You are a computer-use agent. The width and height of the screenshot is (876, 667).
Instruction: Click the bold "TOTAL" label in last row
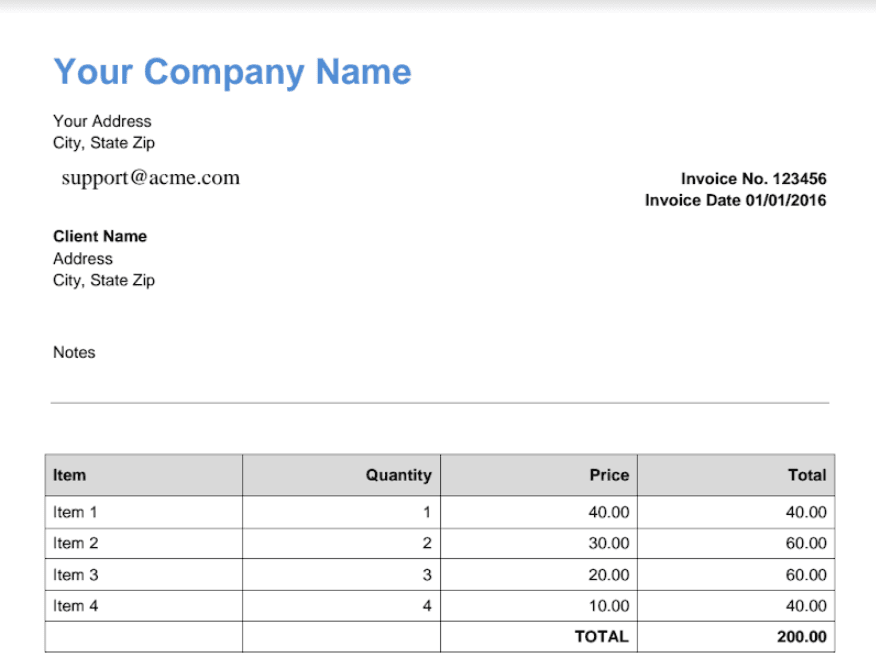point(601,636)
